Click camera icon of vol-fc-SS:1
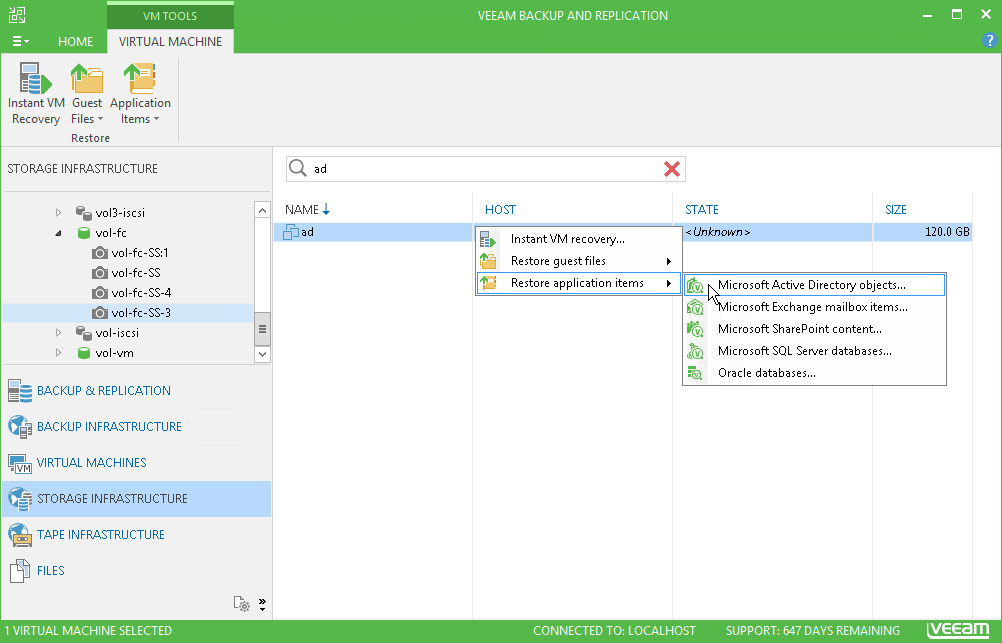Viewport: 1002px width, 643px height. click(100, 253)
